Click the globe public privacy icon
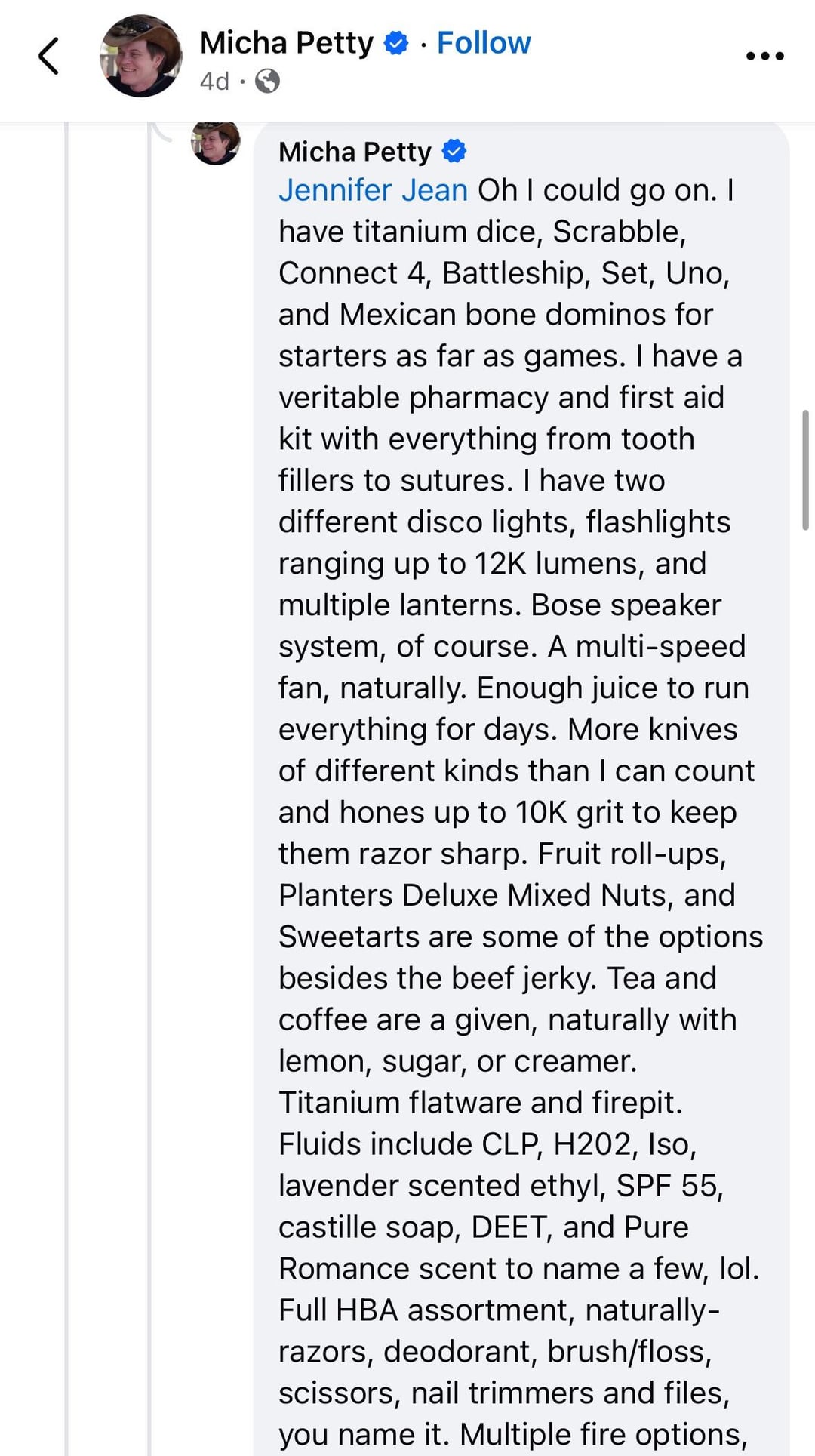The height and width of the screenshot is (1456, 815). click(267, 81)
